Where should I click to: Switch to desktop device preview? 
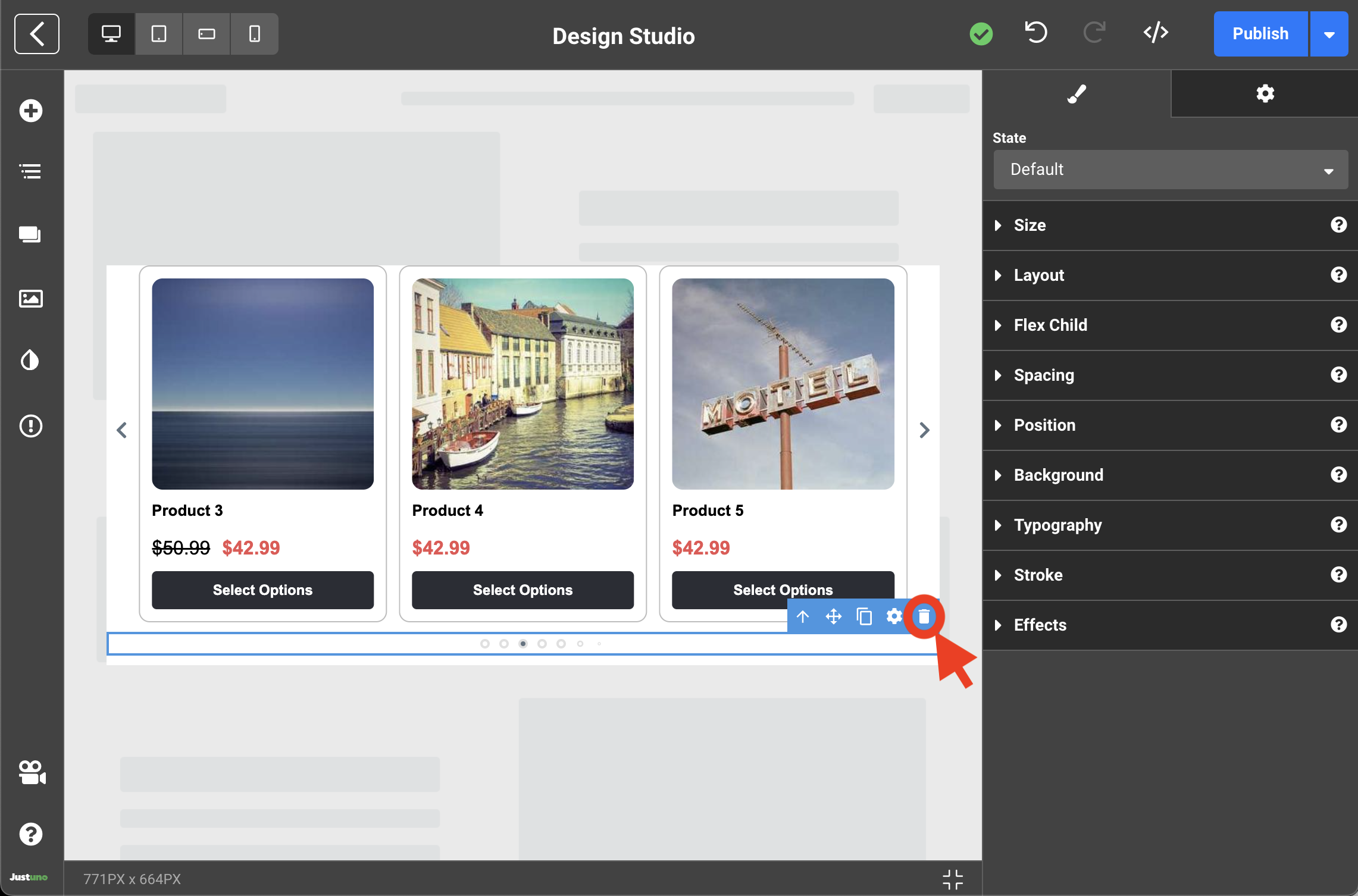coord(111,34)
